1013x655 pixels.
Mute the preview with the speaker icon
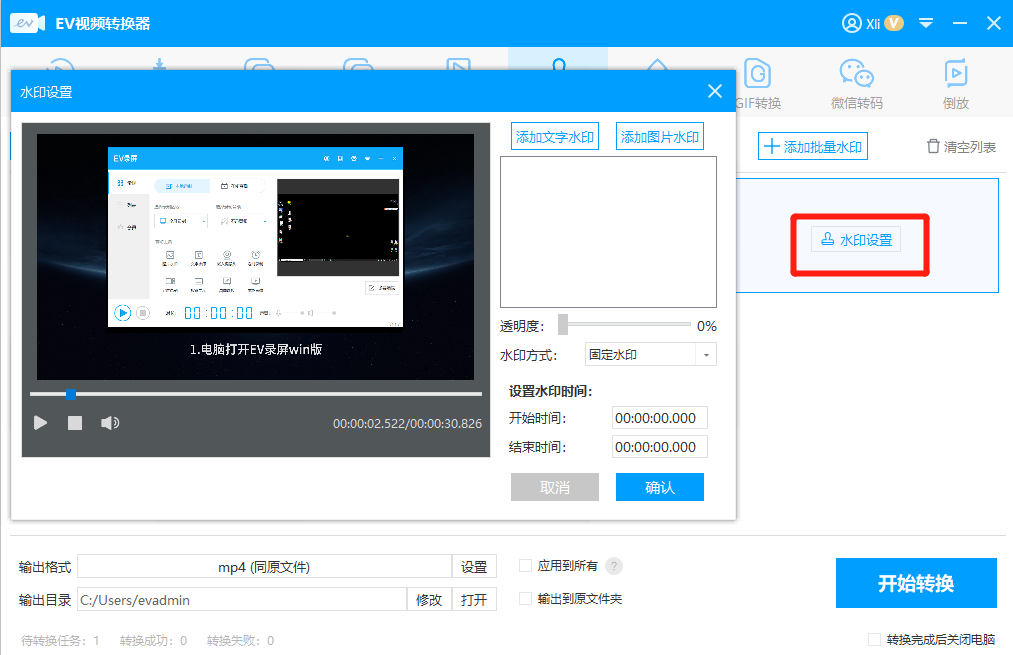click(109, 423)
